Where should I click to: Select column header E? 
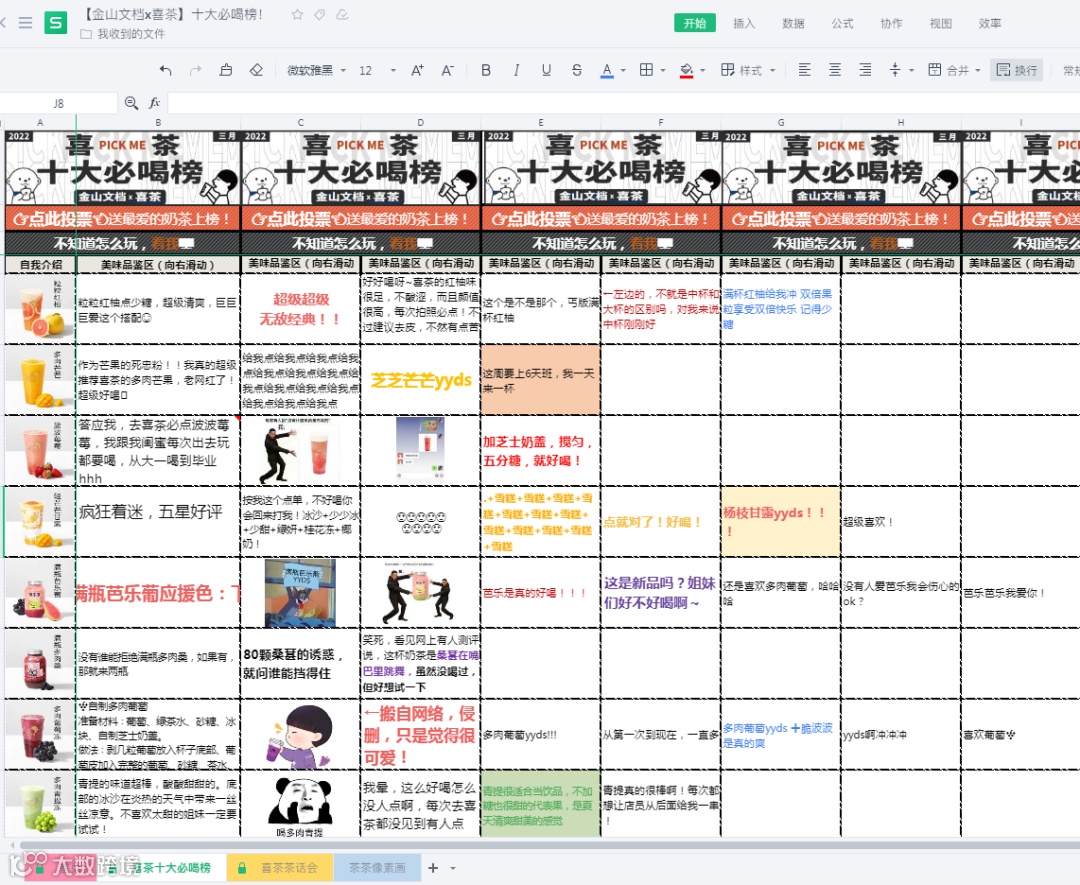pyautogui.click(x=541, y=122)
